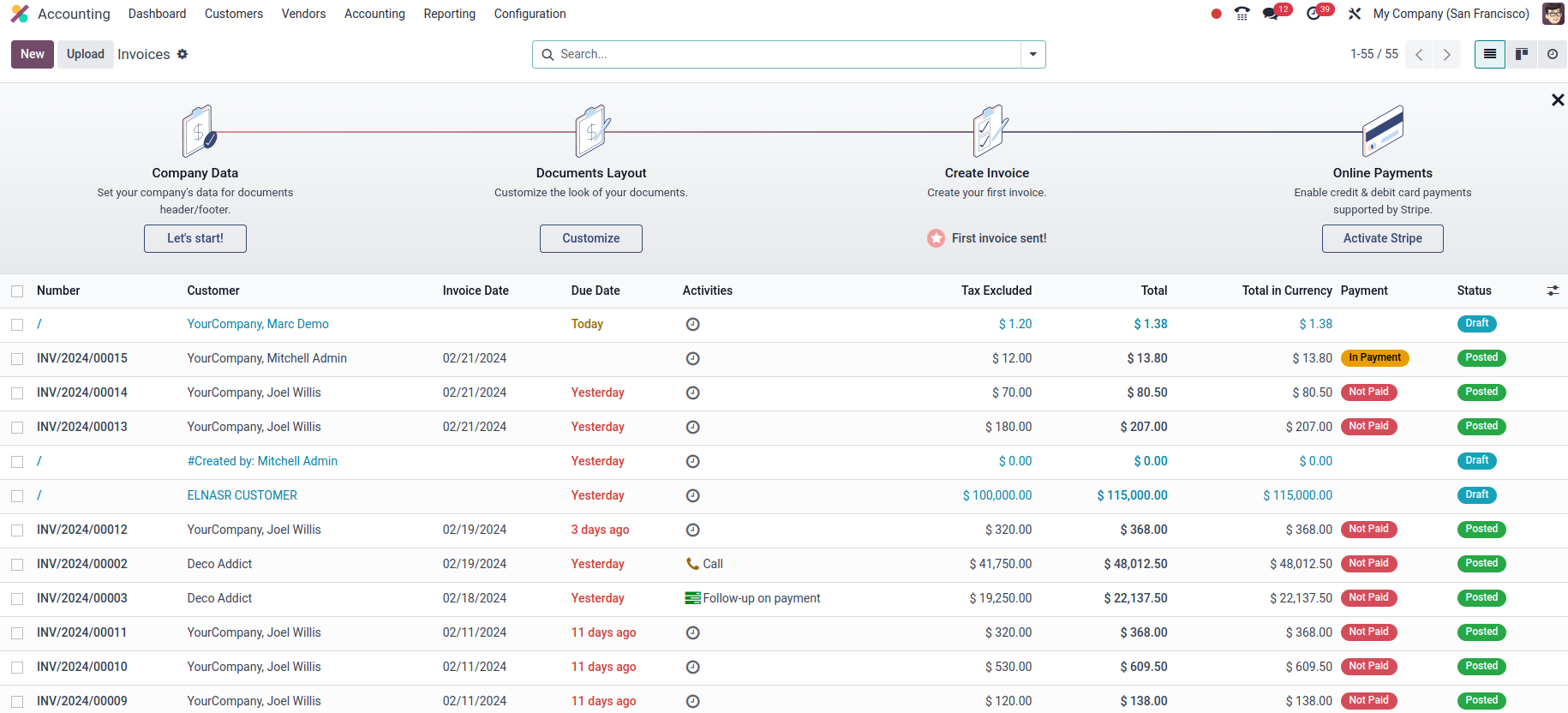Click Call activity icon for INV/2024/00002

click(693, 564)
